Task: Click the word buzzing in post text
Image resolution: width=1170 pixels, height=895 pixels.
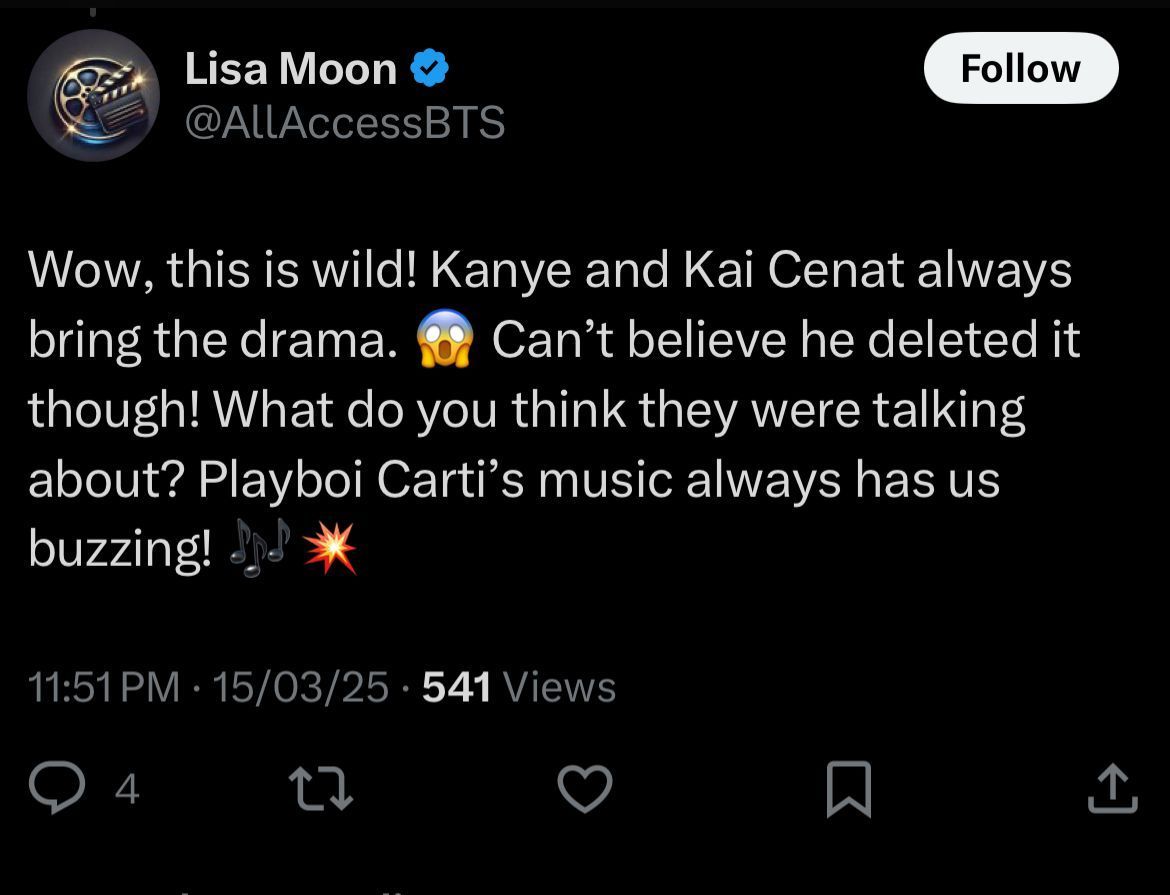Action: click(119, 549)
